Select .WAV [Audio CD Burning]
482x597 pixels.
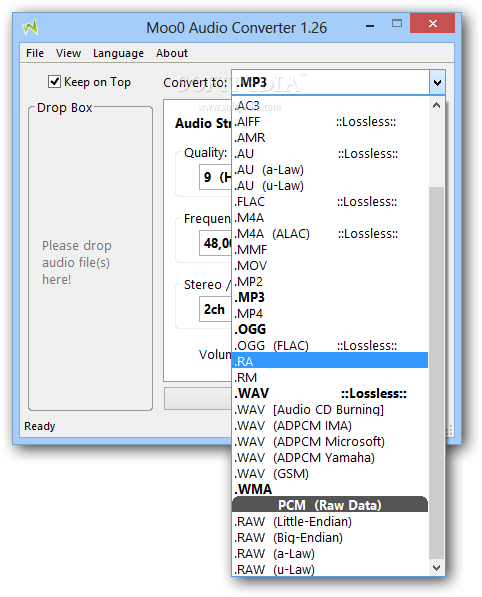[x=330, y=409]
